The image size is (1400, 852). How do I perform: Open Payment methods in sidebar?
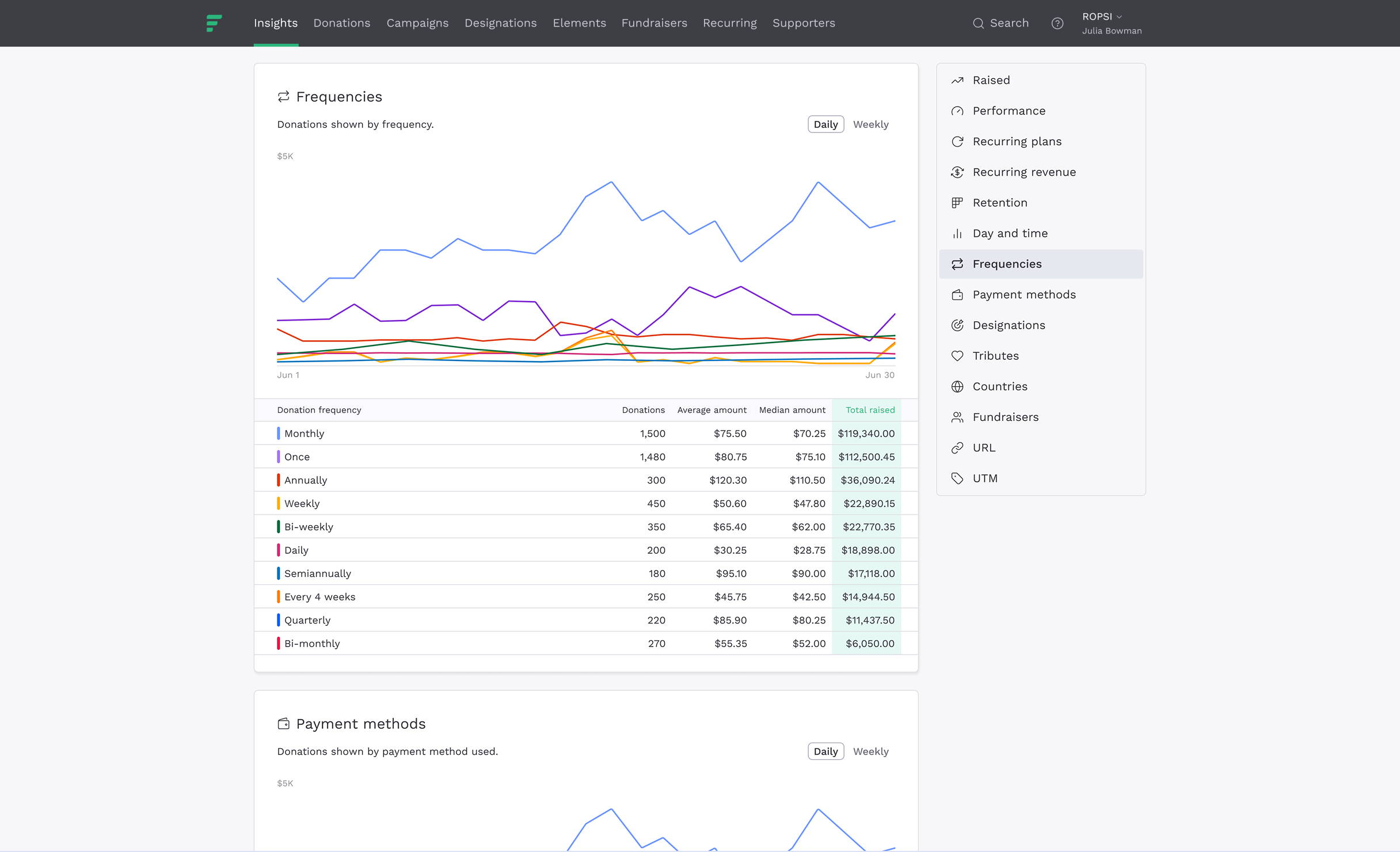click(x=1024, y=295)
